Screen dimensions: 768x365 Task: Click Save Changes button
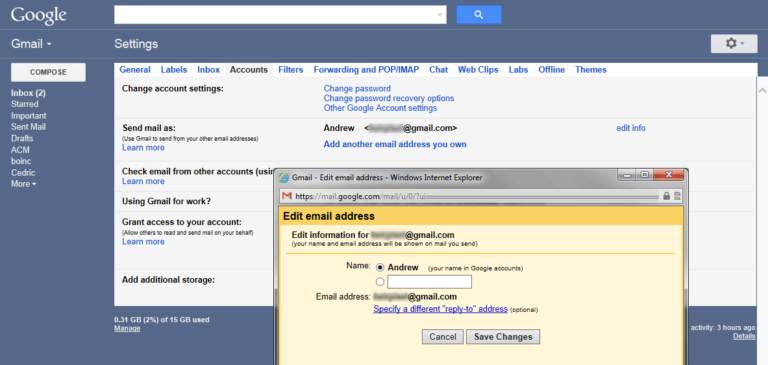[503, 337]
